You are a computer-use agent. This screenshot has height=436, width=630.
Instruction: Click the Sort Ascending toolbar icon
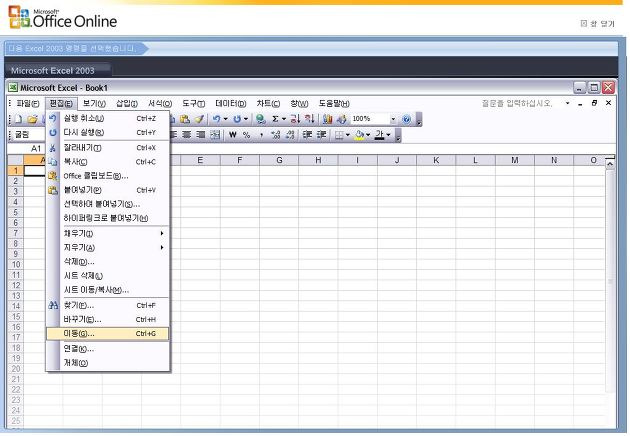click(295, 119)
